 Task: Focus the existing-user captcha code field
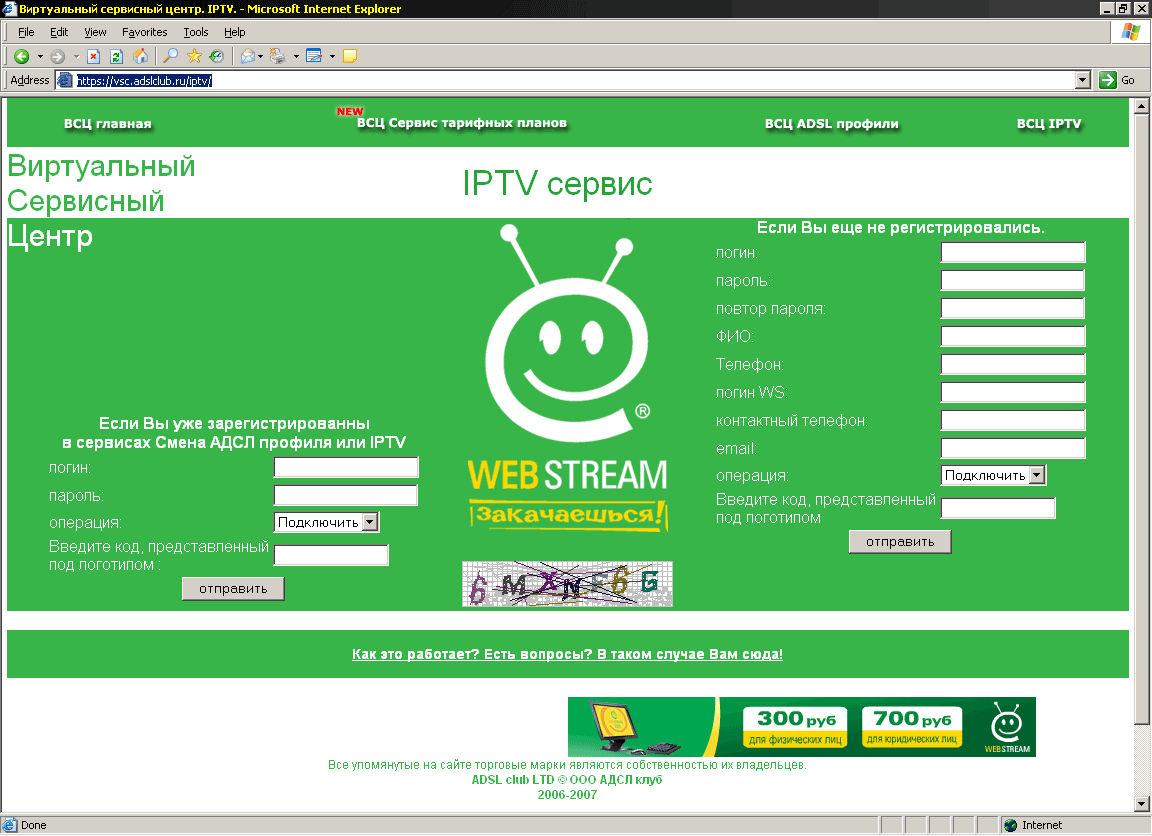(x=331, y=555)
